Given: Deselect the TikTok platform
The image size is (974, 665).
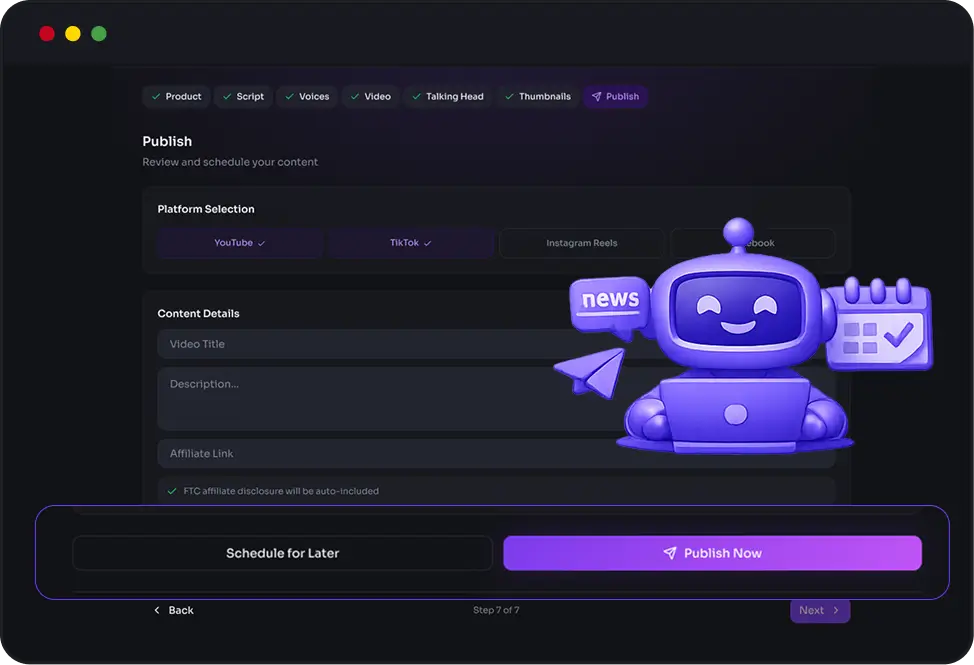Looking at the screenshot, I should point(411,243).
